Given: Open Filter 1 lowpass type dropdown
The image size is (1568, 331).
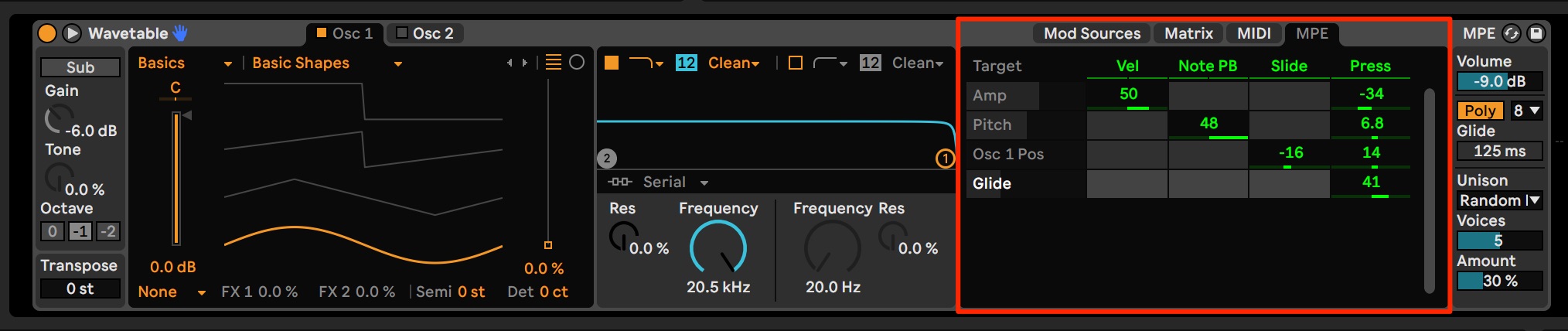Looking at the screenshot, I should coord(646,63).
